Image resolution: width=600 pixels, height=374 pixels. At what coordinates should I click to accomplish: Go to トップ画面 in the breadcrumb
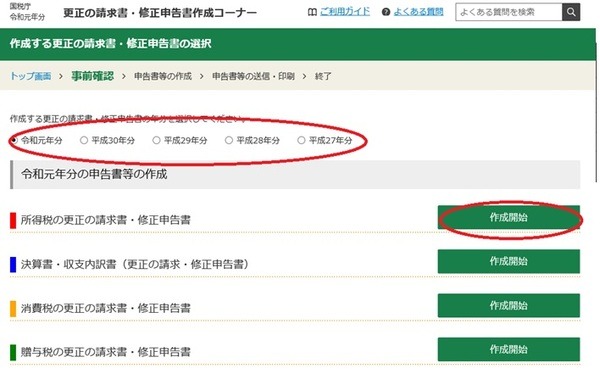click(x=30, y=76)
